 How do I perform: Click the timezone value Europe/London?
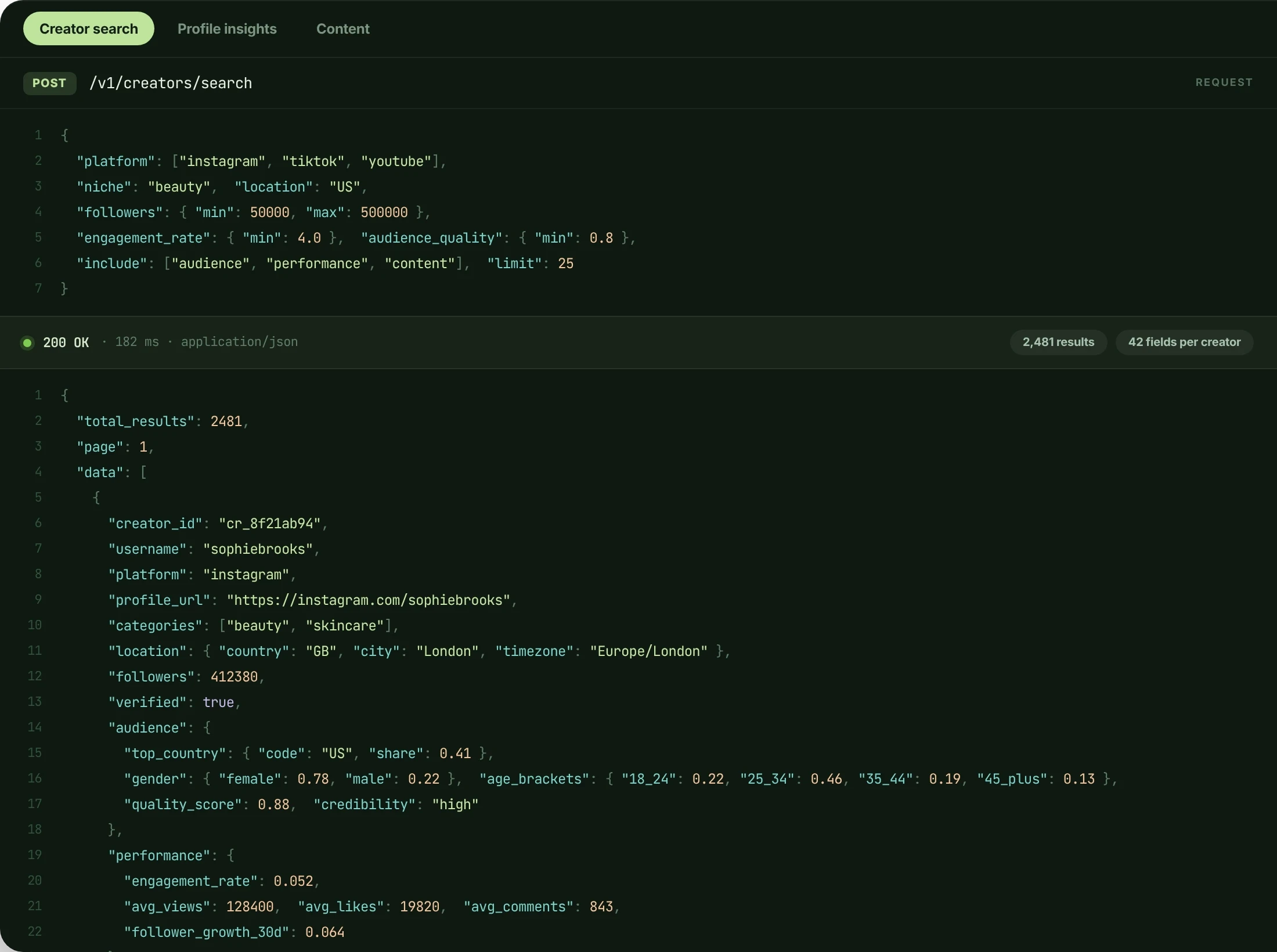point(649,651)
